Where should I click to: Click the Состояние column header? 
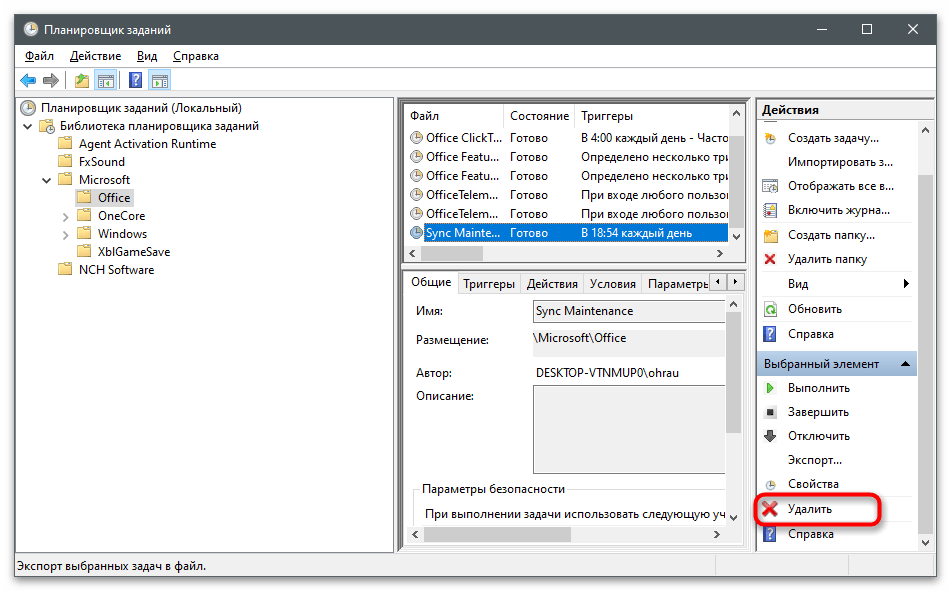coord(539,116)
